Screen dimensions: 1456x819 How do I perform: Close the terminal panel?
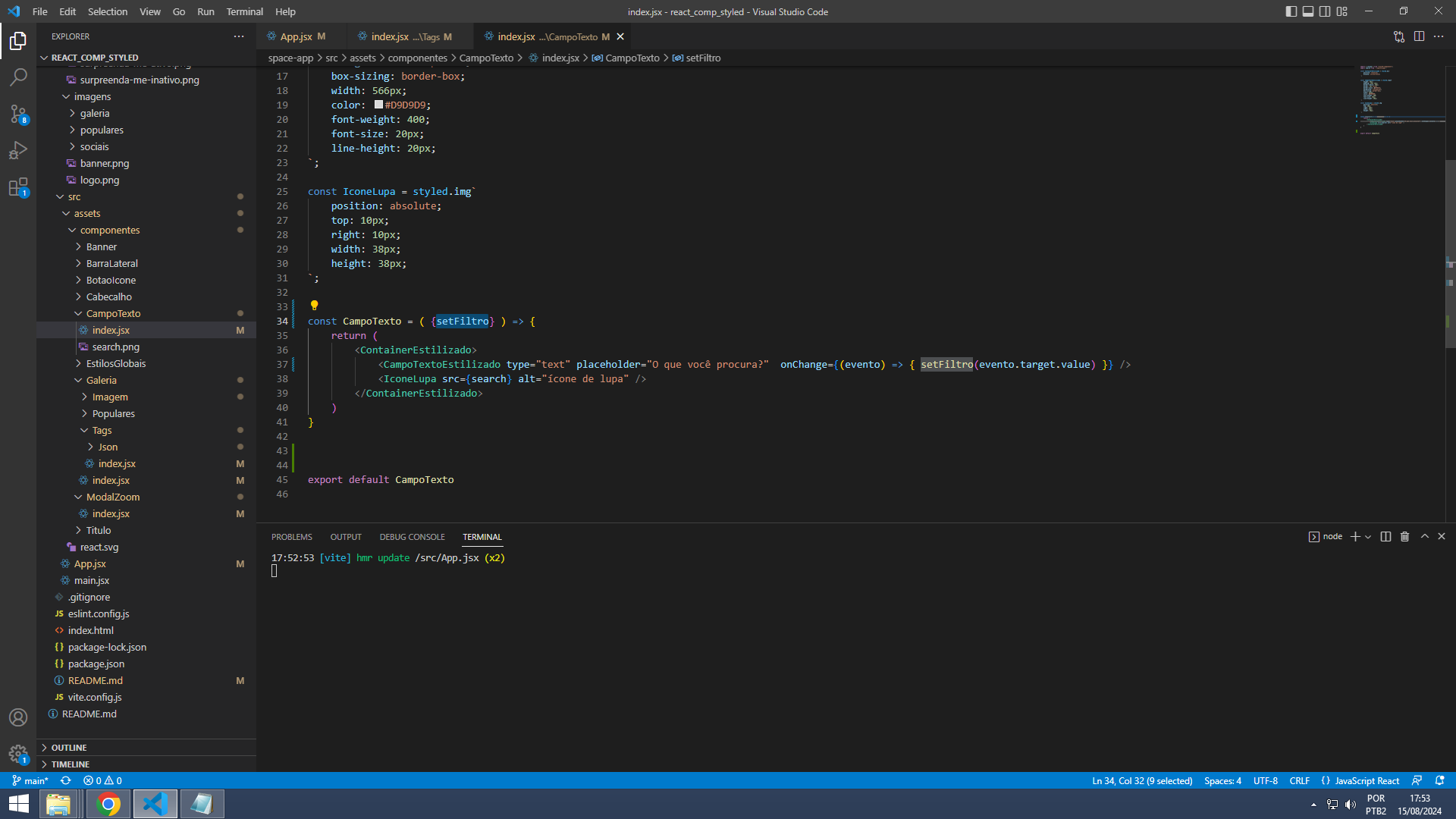coord(1442,537)
